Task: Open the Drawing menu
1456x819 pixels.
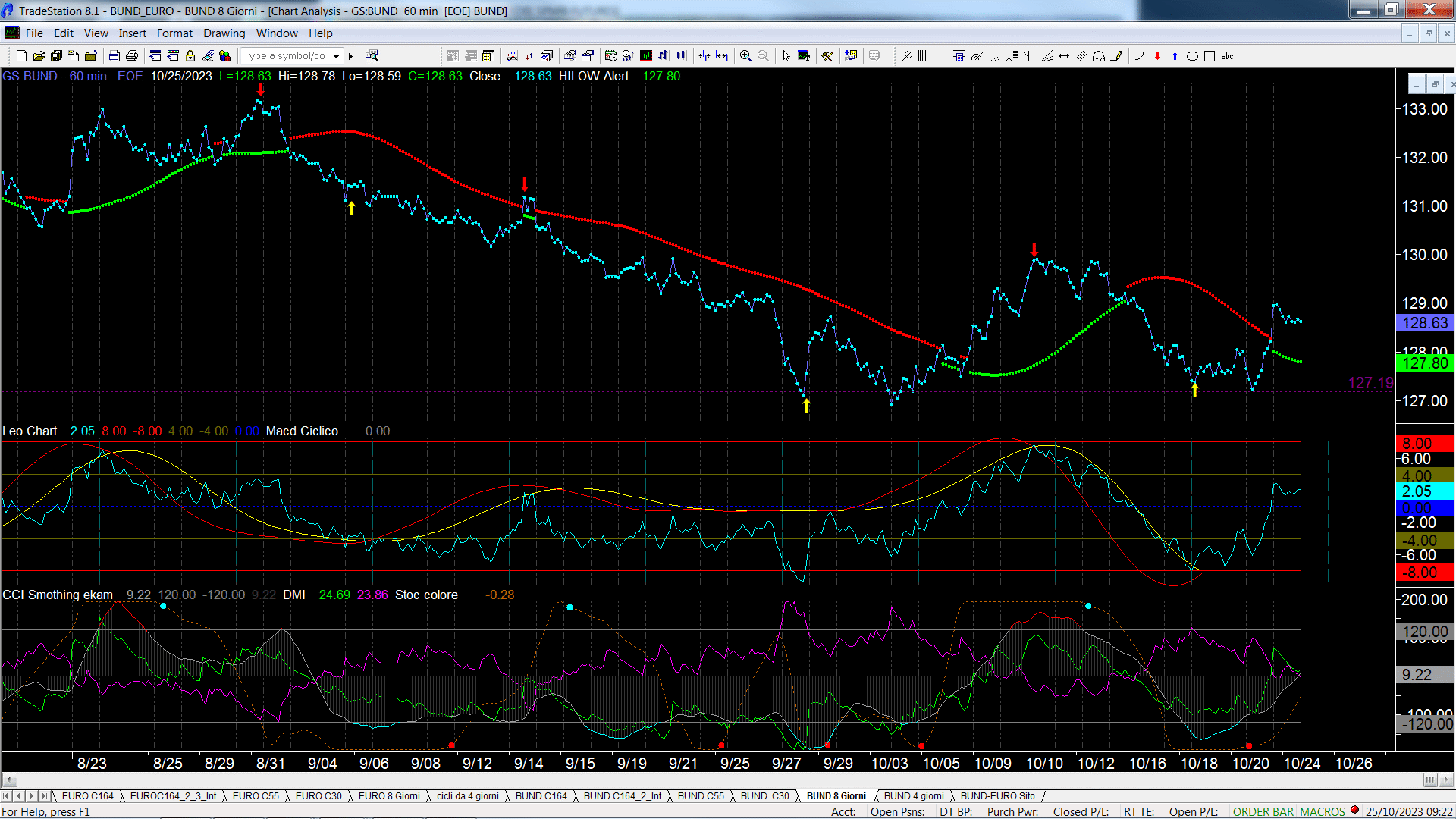Action: [224, 33]
